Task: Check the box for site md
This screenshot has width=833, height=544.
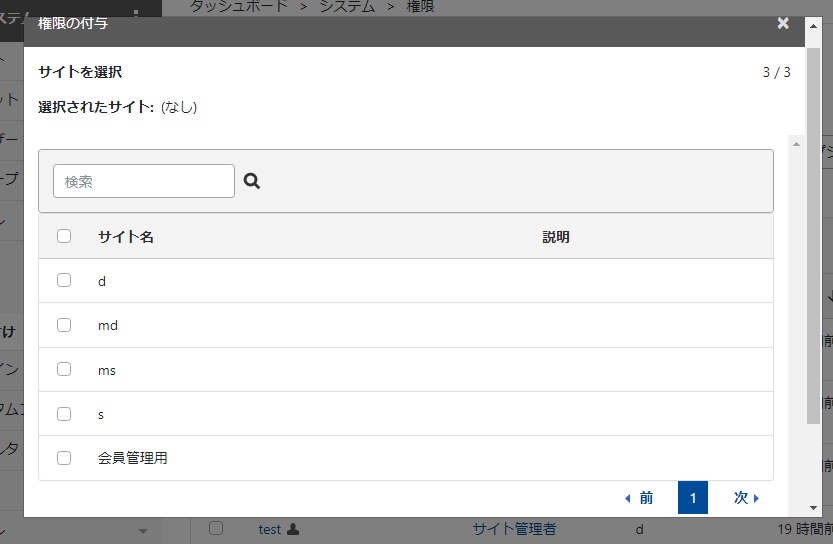Action: tap(64, 325)
